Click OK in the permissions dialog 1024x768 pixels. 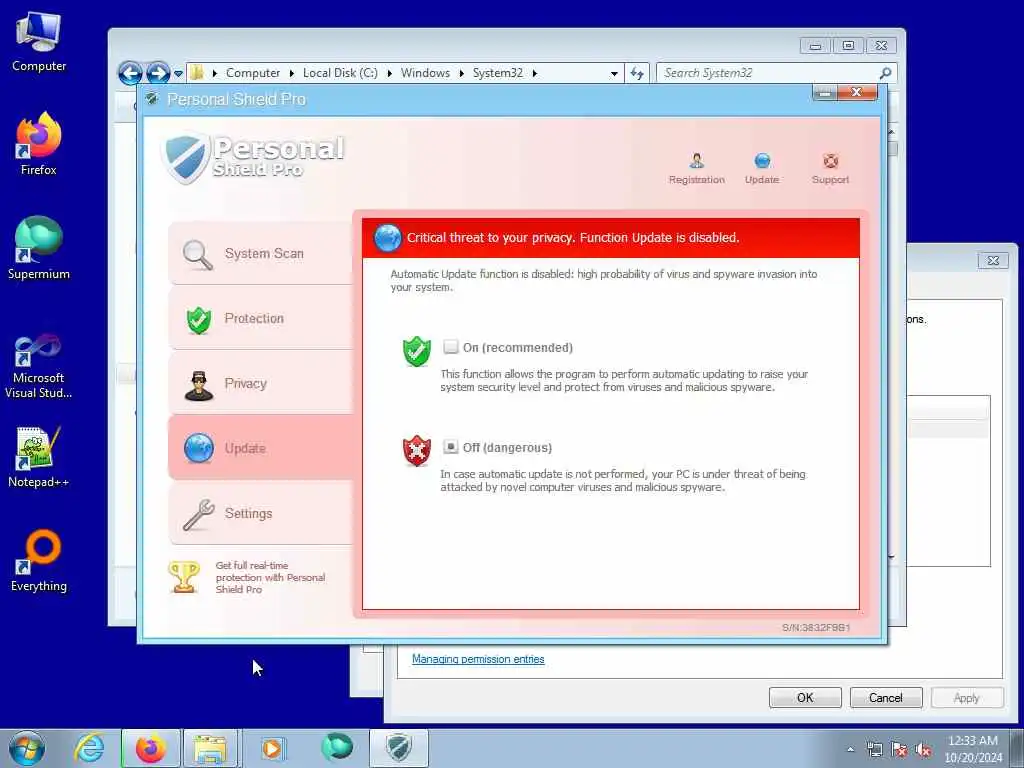[805, 697]
